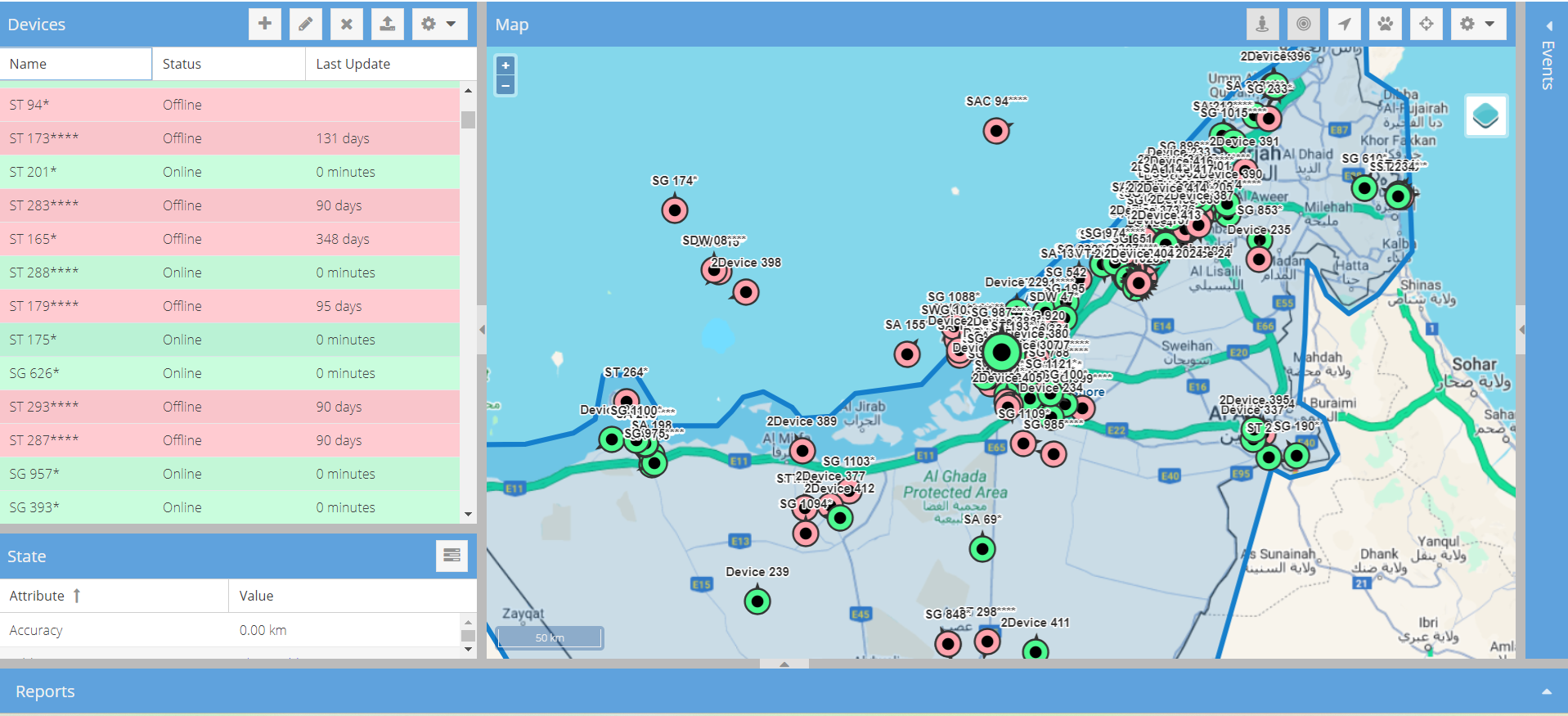1568x716 pixels.
Task: Sort by Name column header
Action: (76, 64)
